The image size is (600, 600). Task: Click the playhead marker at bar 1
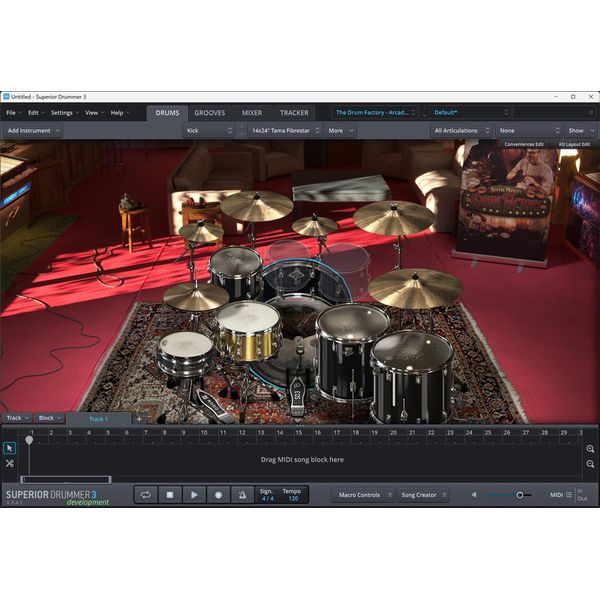pos(29,440)
